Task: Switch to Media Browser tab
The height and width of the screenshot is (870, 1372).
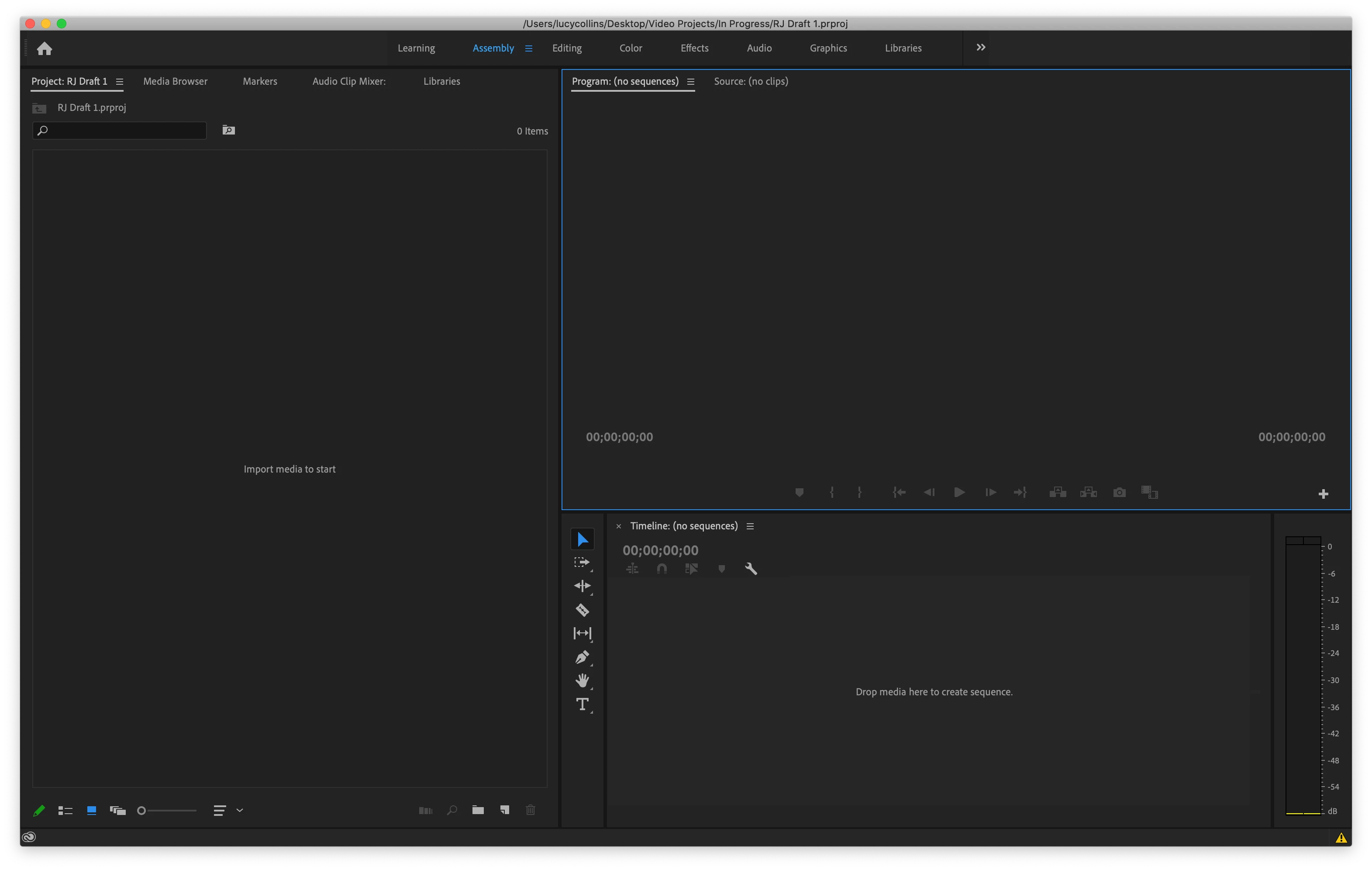Action: [x=175, y=82]
